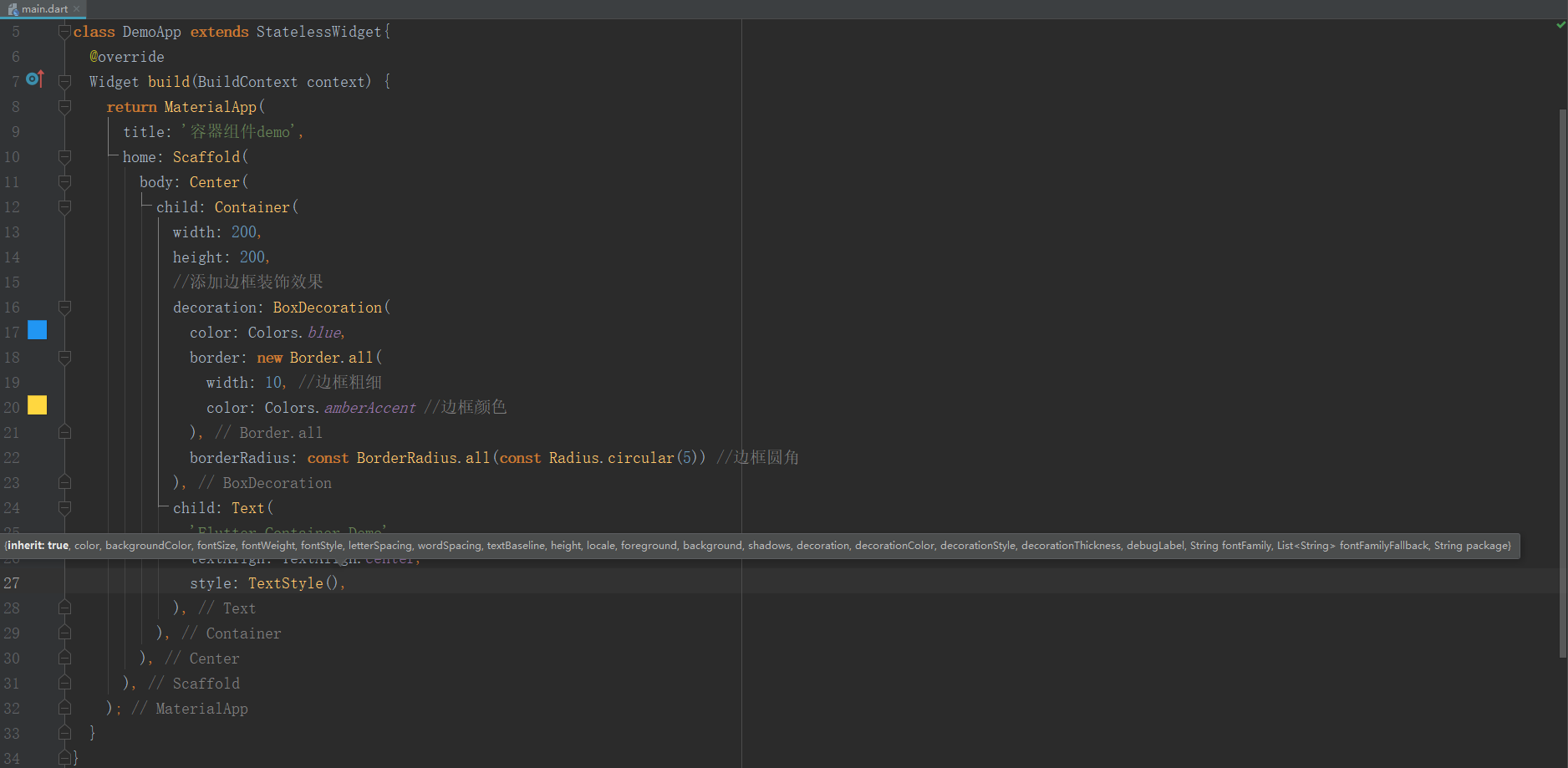Screen dimensions: 1568x768
Task: Click the vertical editor scrollbar
Action: coord(1562,383)
